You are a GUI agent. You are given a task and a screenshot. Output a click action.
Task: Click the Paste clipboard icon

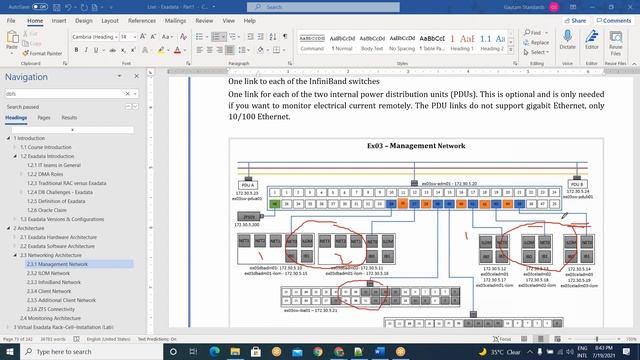pos(12,39)
